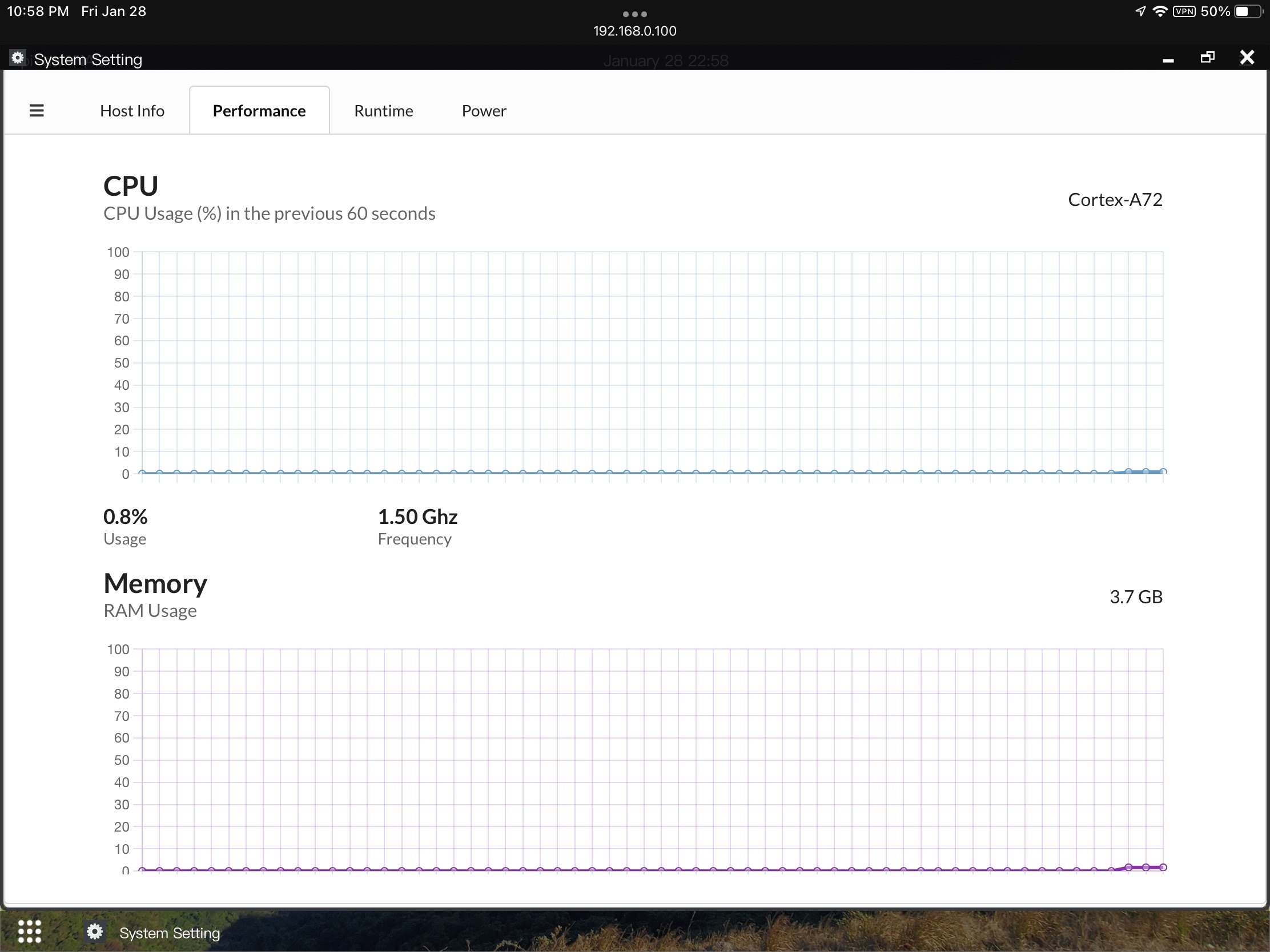Click the System Setting gear icon in title bar
The width and height of the screenshot is (1270, 952).
click(x=18, y=58)
